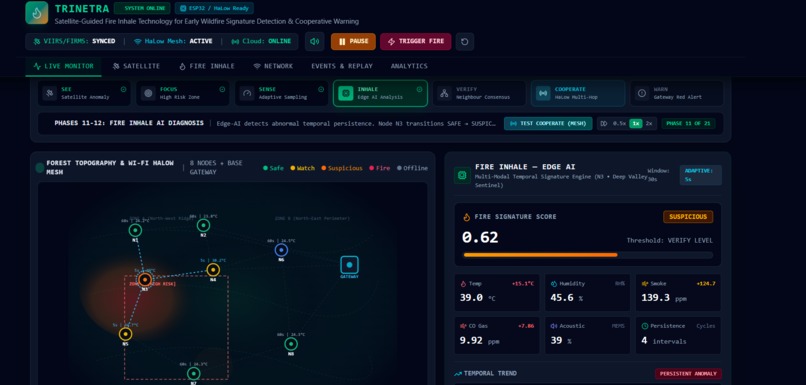Set playback speed to 0.5x

click(618, 124)
